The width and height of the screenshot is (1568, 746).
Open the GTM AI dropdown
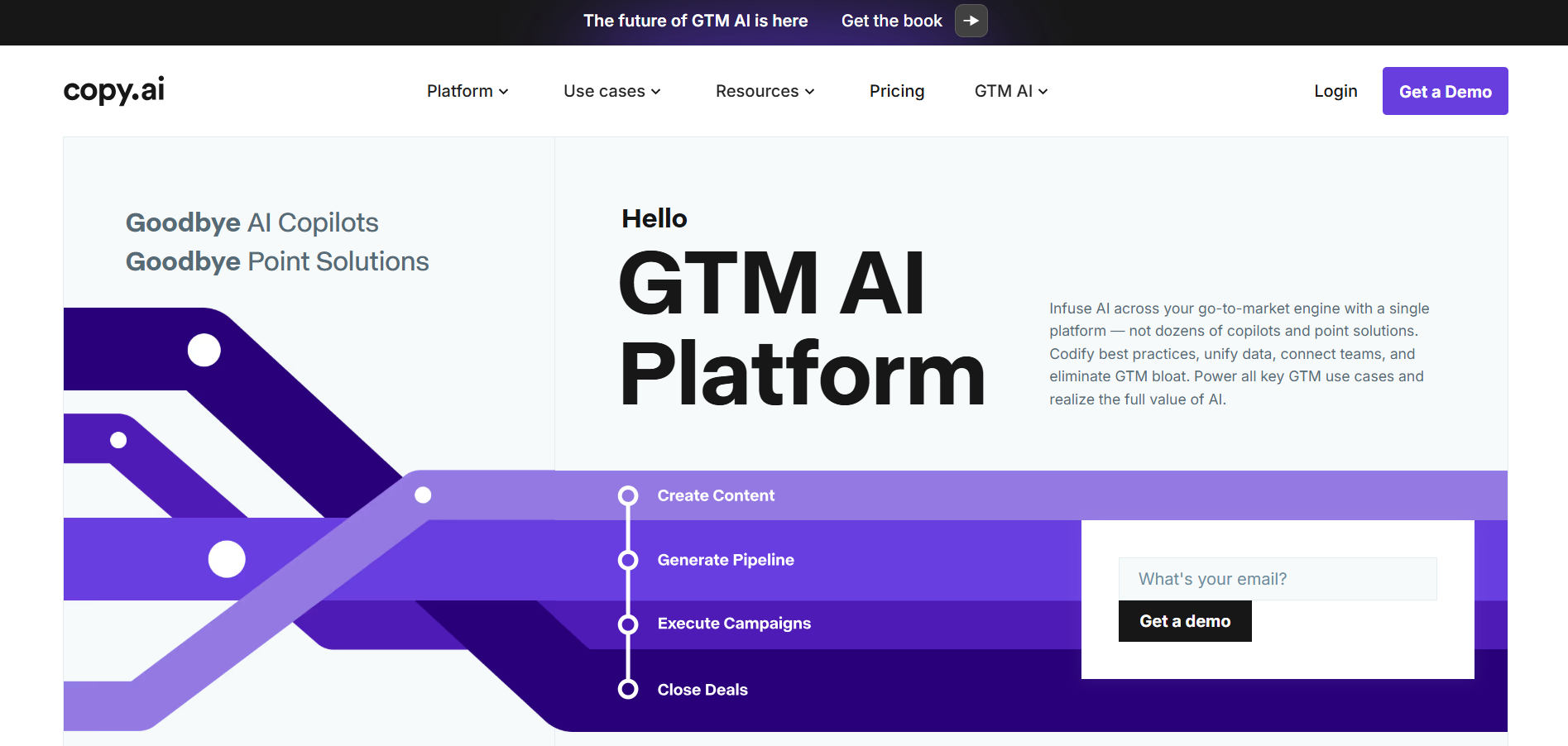[1010, 91]
